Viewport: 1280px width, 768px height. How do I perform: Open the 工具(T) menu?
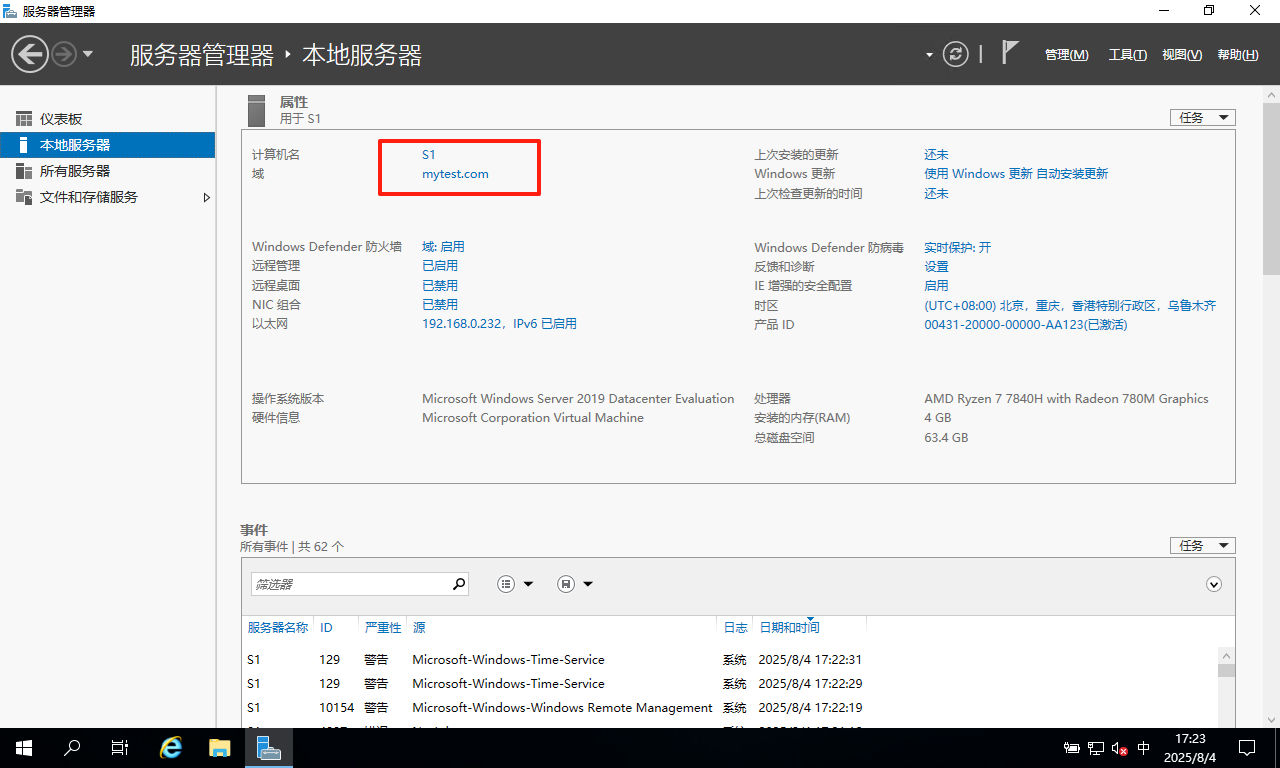1127,55
